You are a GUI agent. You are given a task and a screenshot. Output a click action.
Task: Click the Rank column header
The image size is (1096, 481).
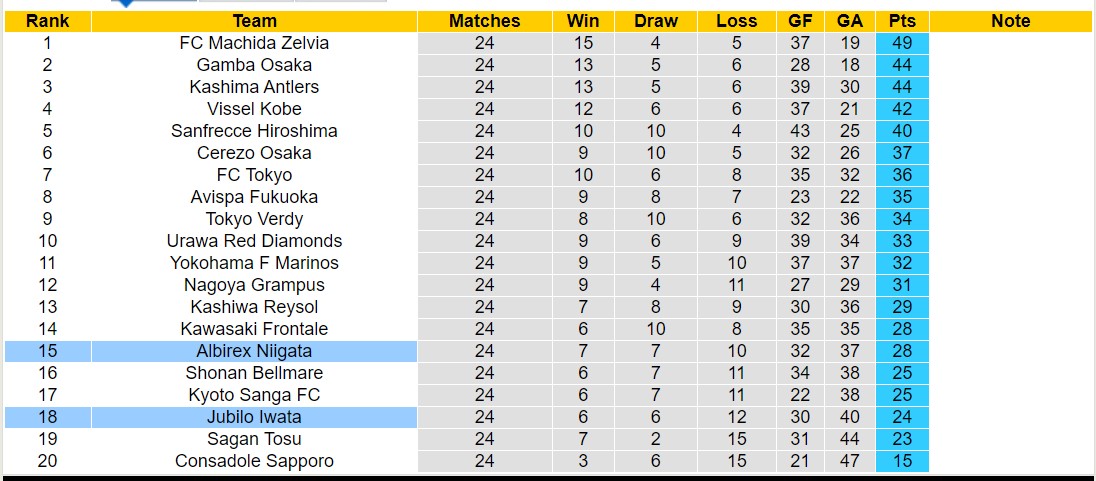(x=47, y=21)
